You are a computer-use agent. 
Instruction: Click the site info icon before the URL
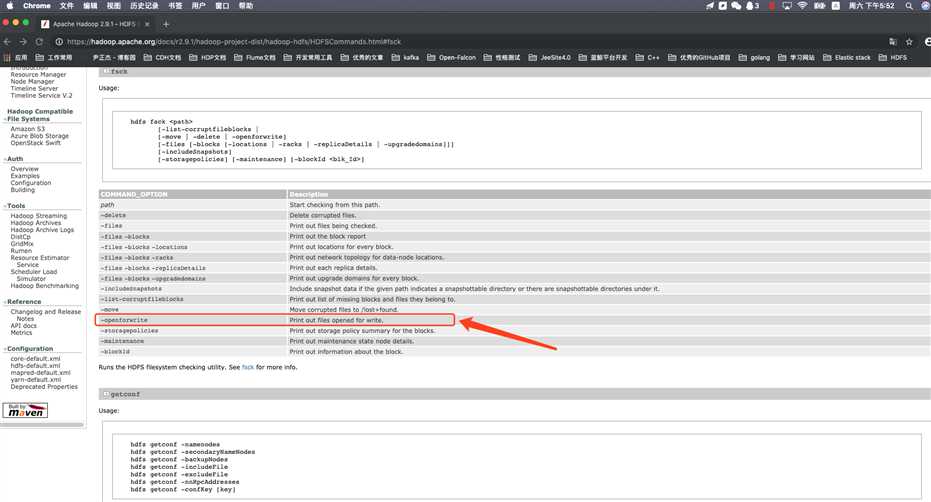pyautogui.click(x=59, y=42)
